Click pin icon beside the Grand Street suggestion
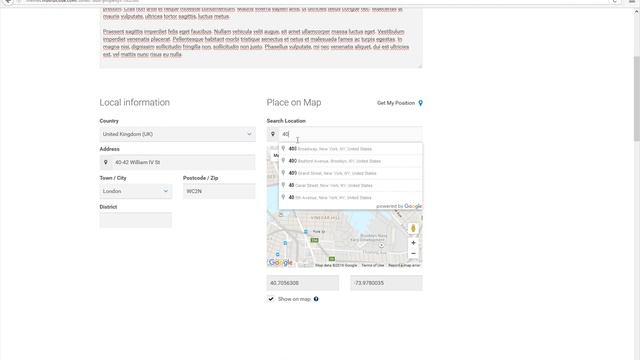The width and height of the screenshot is (640, 360). click(x=283, y=173)
